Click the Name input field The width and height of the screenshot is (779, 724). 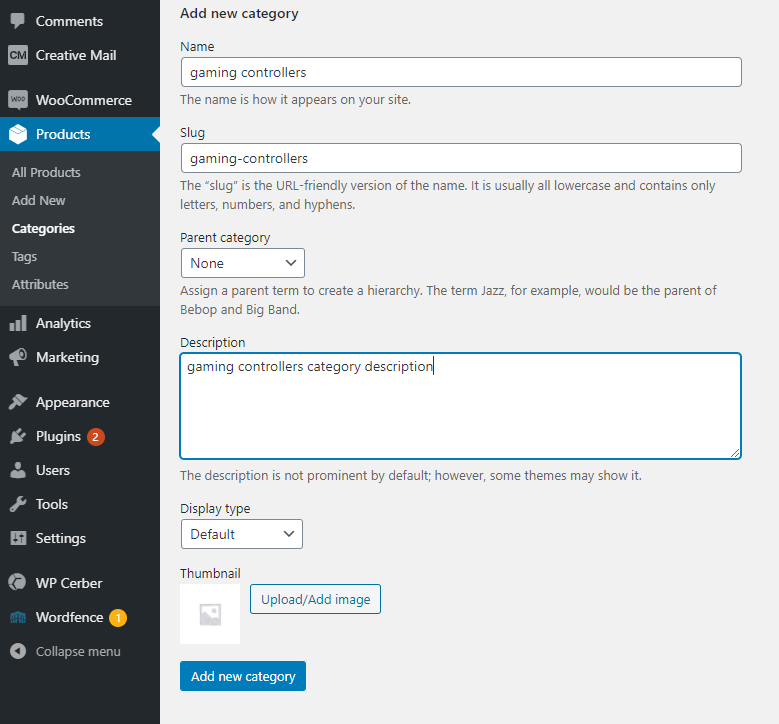click(x=461, y=72)
